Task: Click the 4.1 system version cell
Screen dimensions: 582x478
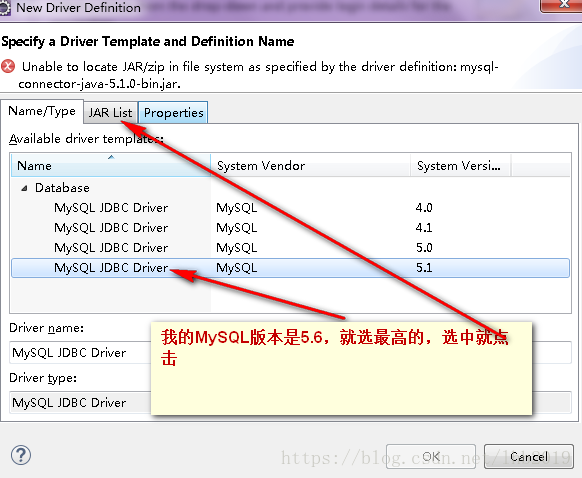Action: (x=424, y=227)
